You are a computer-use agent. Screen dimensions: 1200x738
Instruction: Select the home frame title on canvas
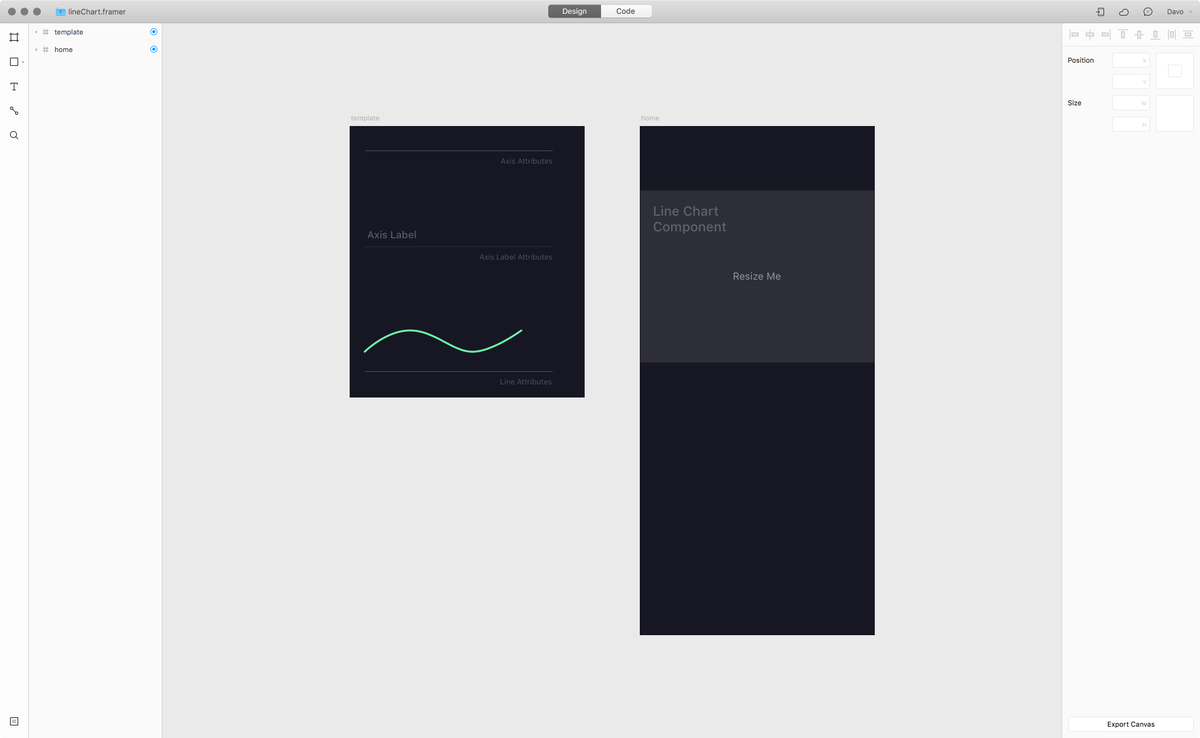click(x=650, y=118)
